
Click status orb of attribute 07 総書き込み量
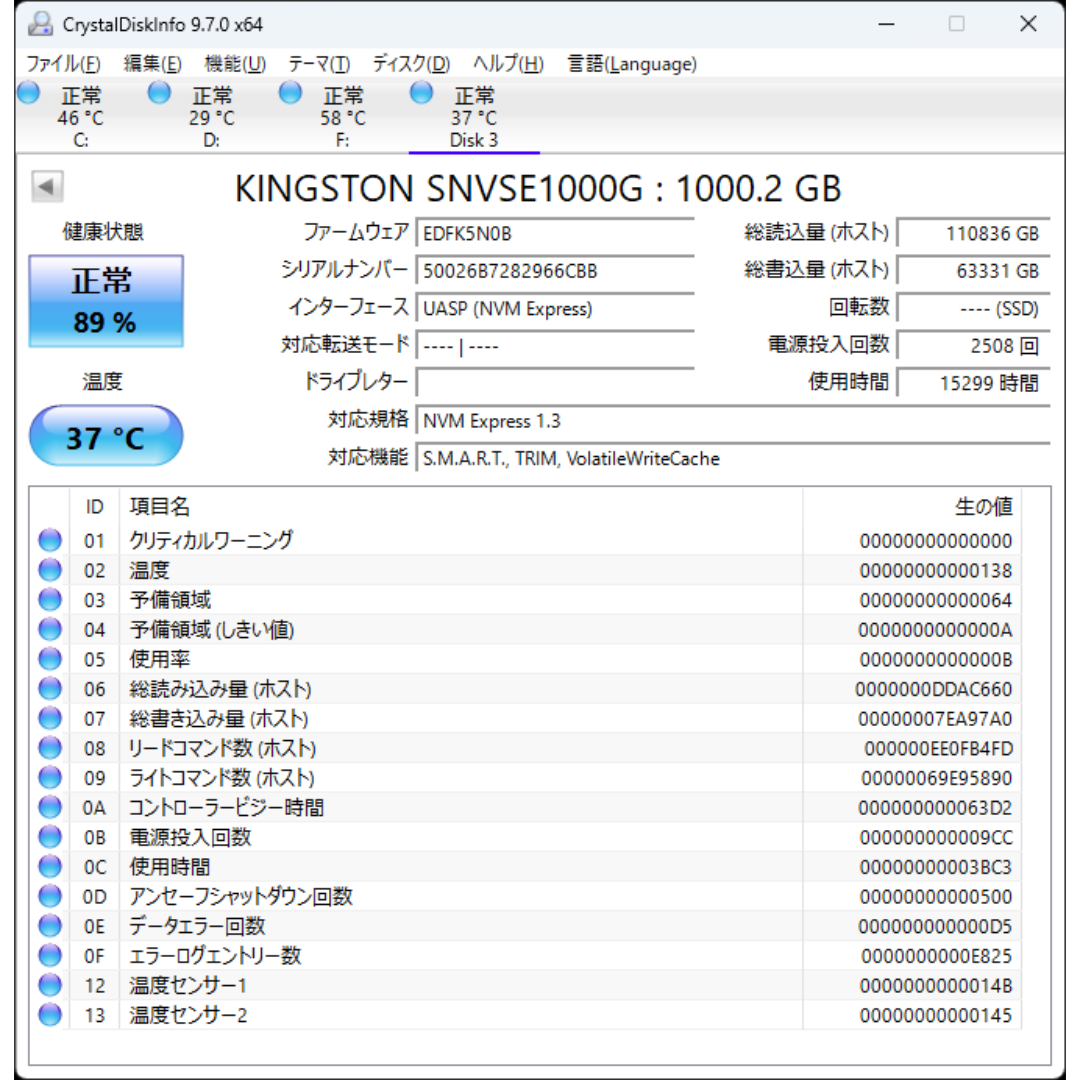pyautogui.click(x=50, y=718)
